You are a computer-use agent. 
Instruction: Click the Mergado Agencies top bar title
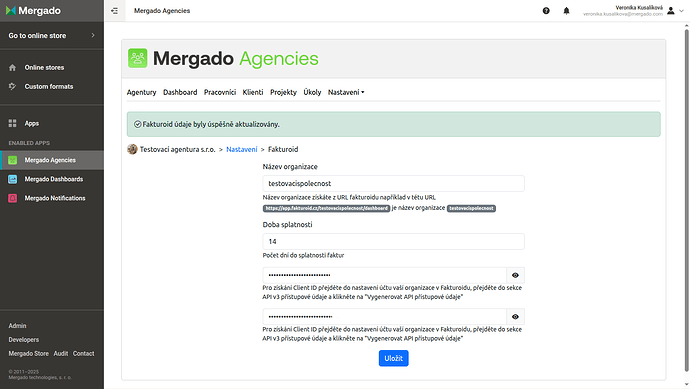pyautogui.click(x=162, y=11)
